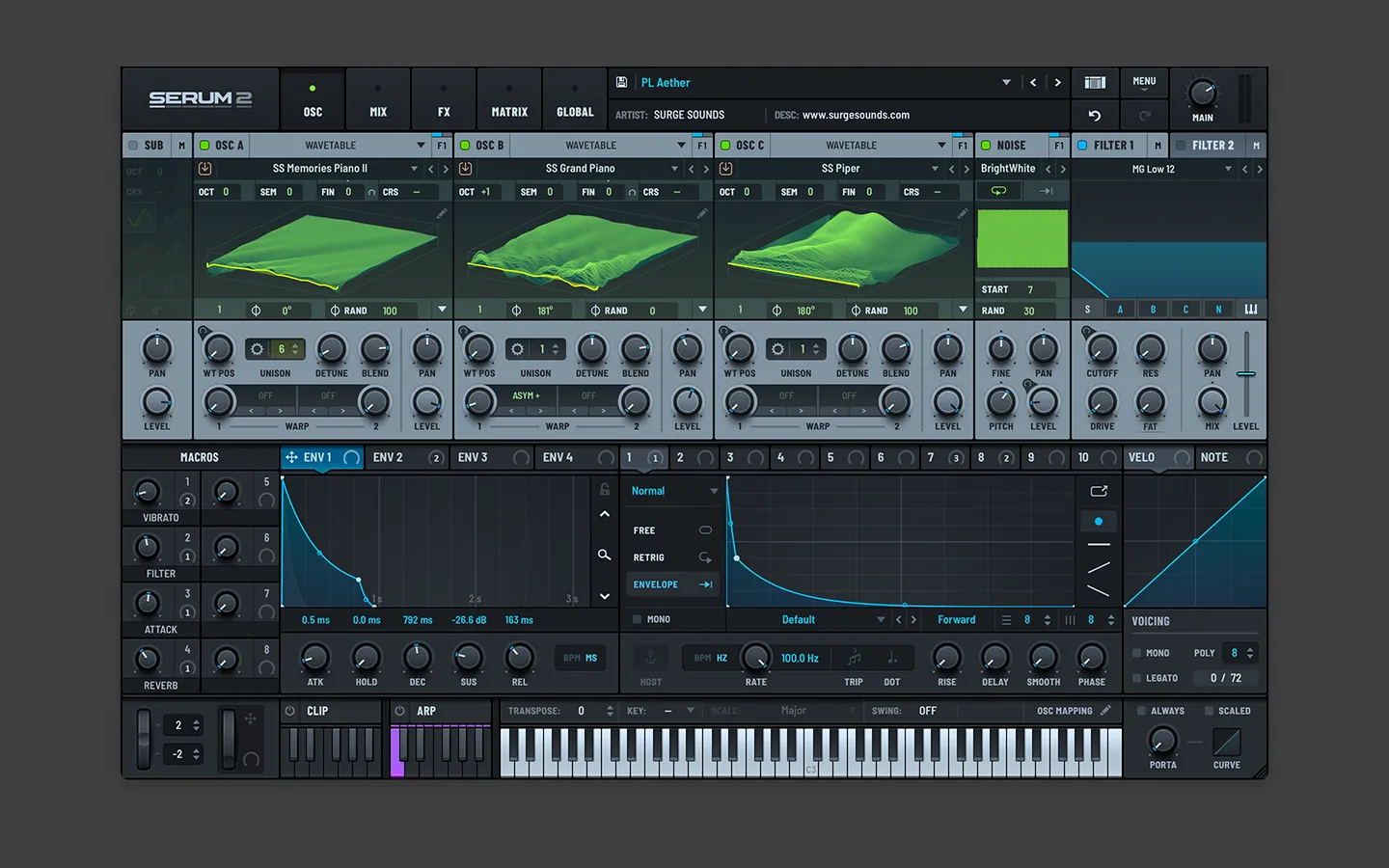Enable the LEGATO checkbox in Voicing
Viewport: 1389px width, 868px height.
pos(1137,678)
